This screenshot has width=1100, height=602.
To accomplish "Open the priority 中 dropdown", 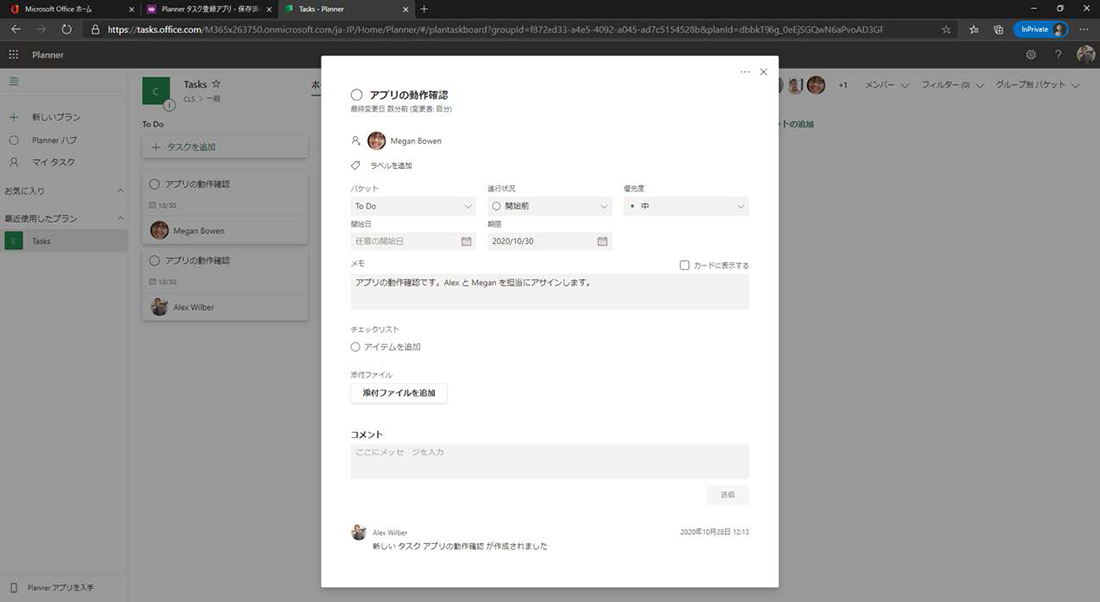I will (686, 206).
